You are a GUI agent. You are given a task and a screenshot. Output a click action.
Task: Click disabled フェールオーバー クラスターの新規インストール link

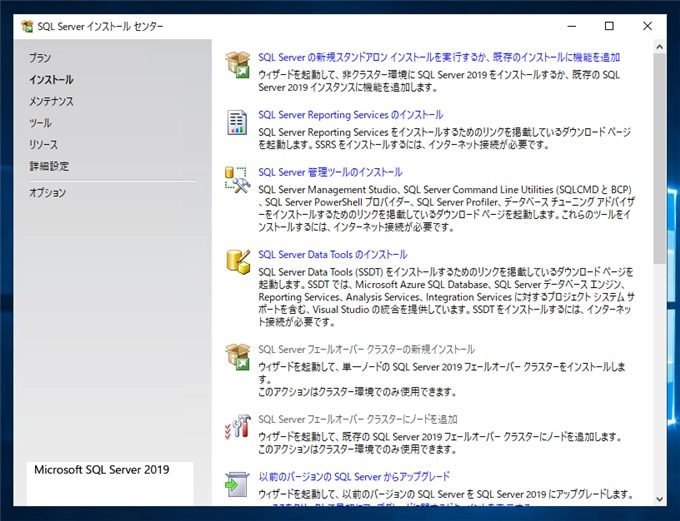(366, 350)
